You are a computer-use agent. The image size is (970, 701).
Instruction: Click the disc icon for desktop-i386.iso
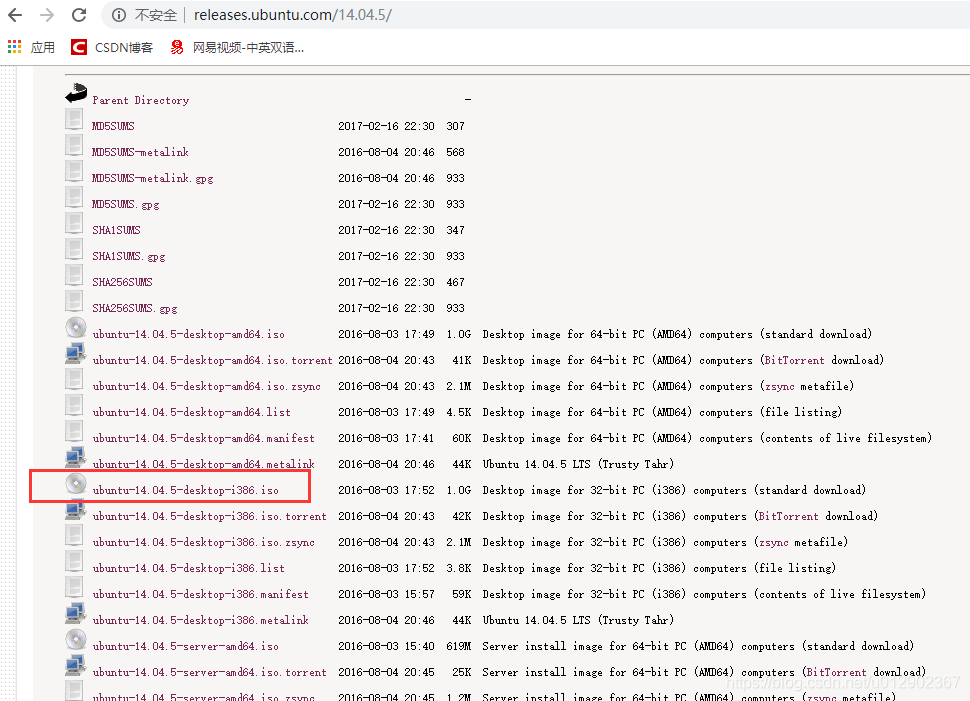[76, 483]
